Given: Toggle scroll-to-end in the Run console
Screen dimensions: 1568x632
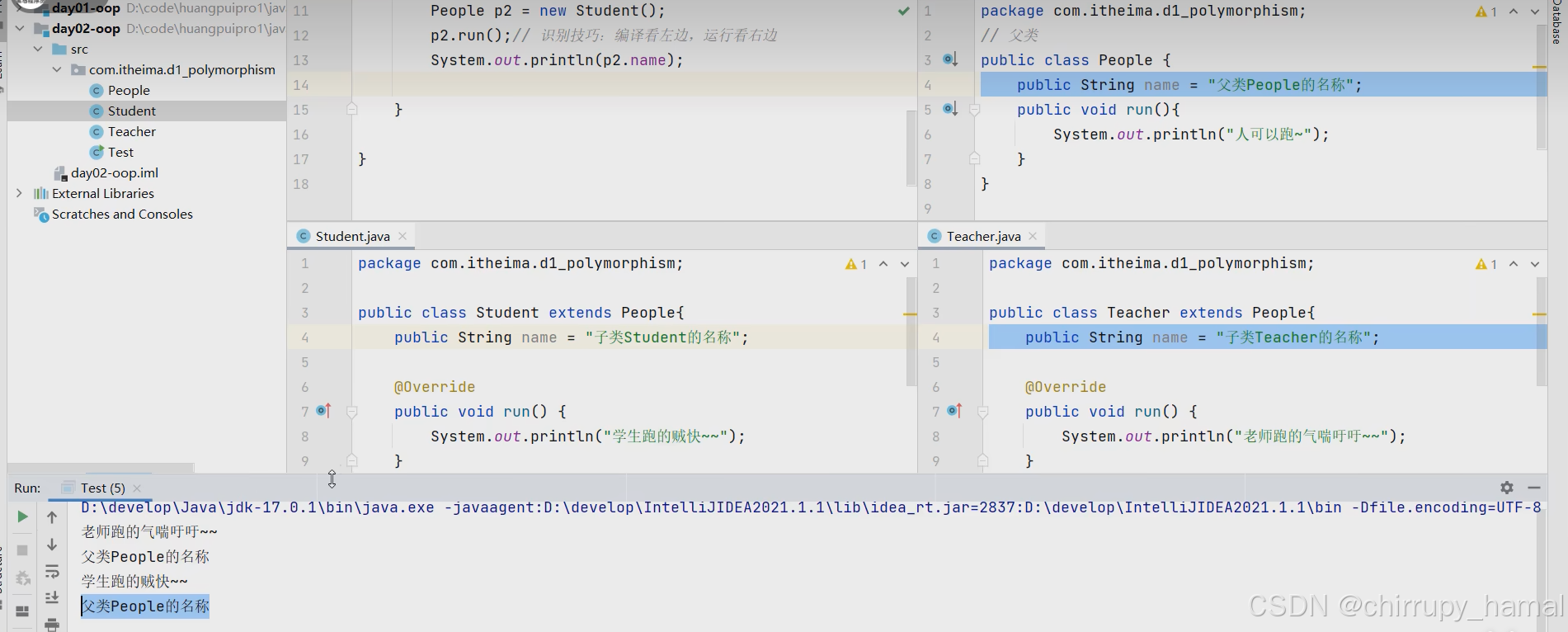Looking at the screenshot, I should click(52, 597).
